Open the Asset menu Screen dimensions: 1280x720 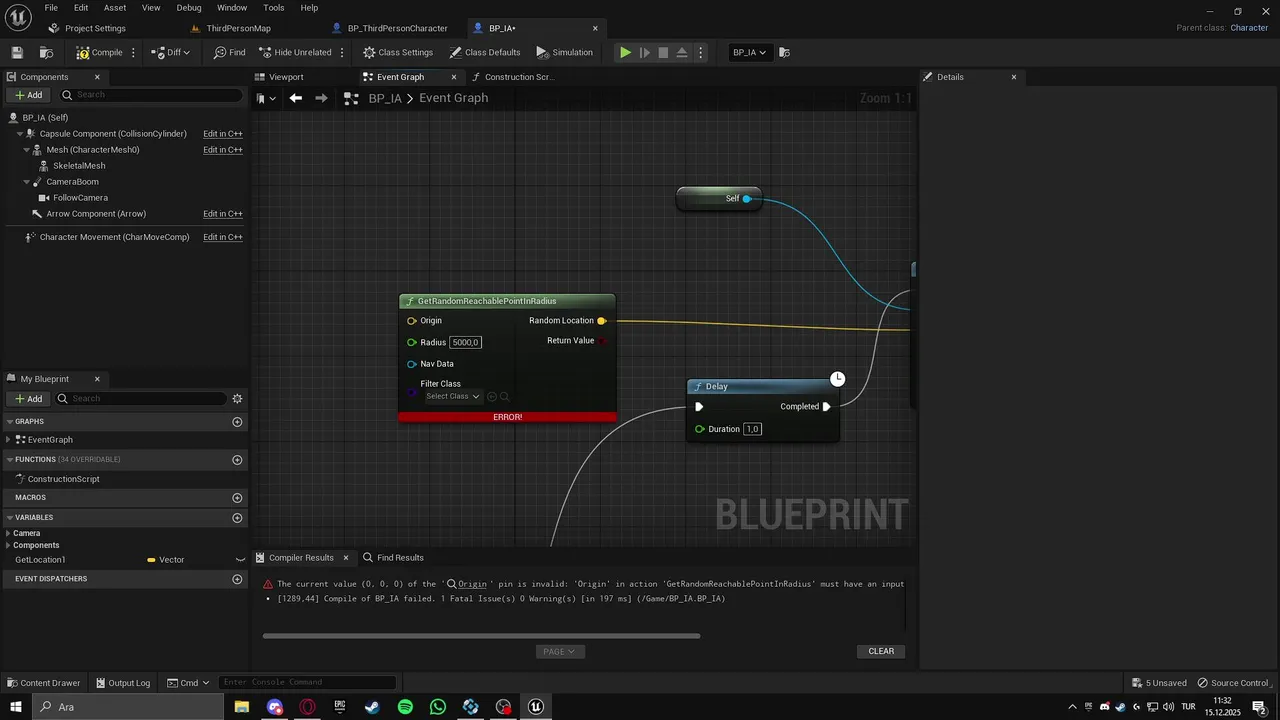point(115,7)
